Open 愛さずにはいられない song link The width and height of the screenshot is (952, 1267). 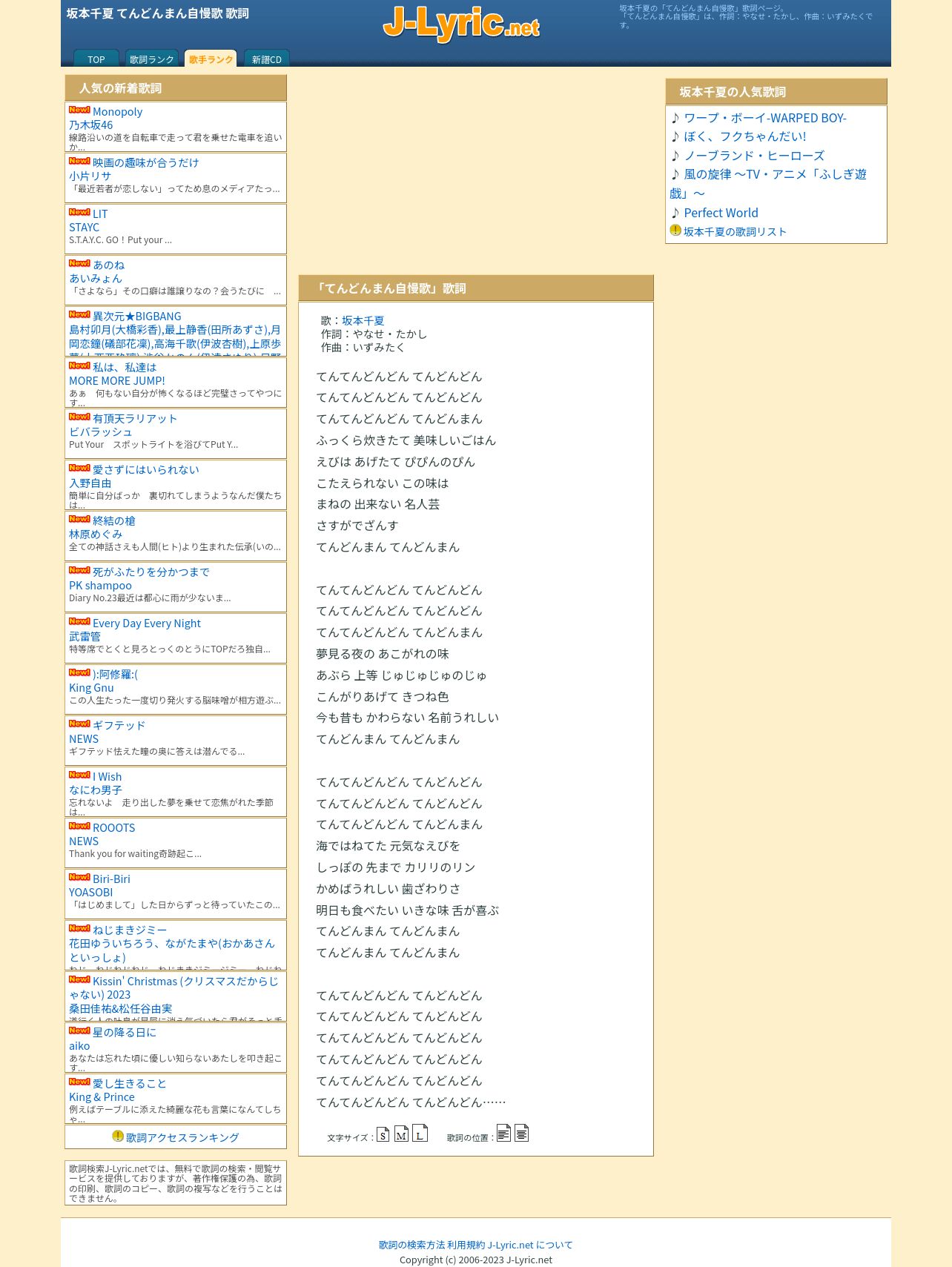(x=145, y=469)
